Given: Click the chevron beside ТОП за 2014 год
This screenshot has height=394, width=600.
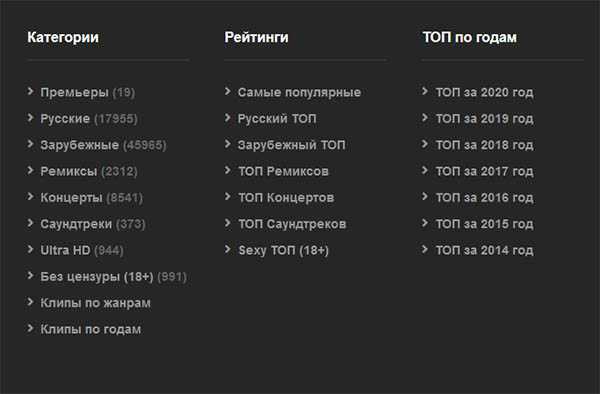Looking at the screenshot, I should tap(424, 249).
